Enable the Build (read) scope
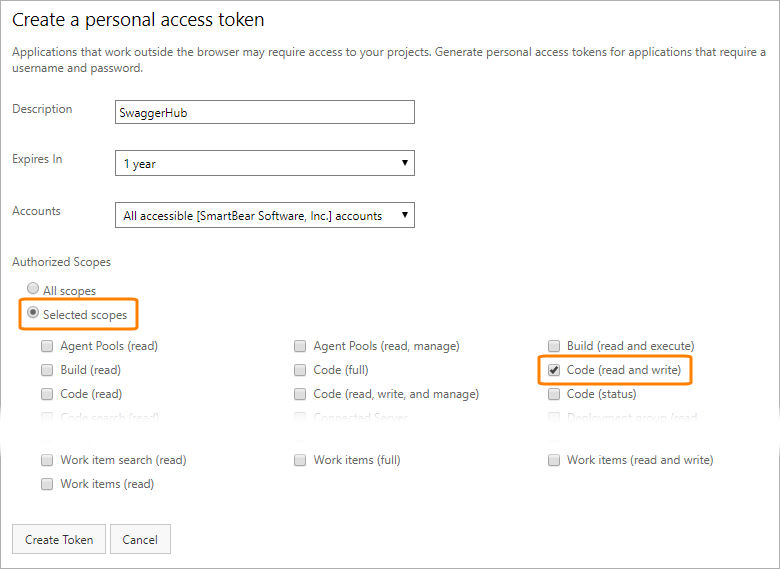The width and height of the screenshot is (780, 569). 47,370
